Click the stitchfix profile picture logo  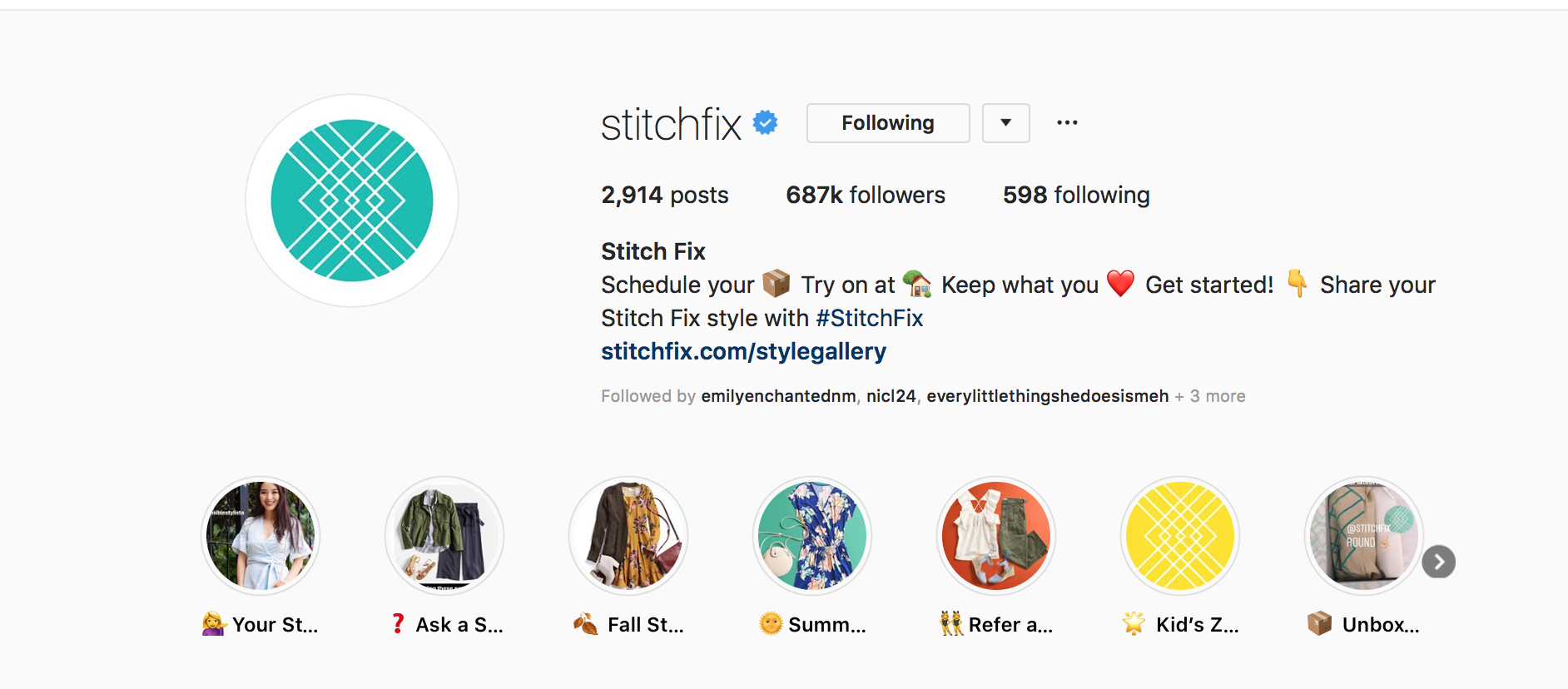pos(352,201)
